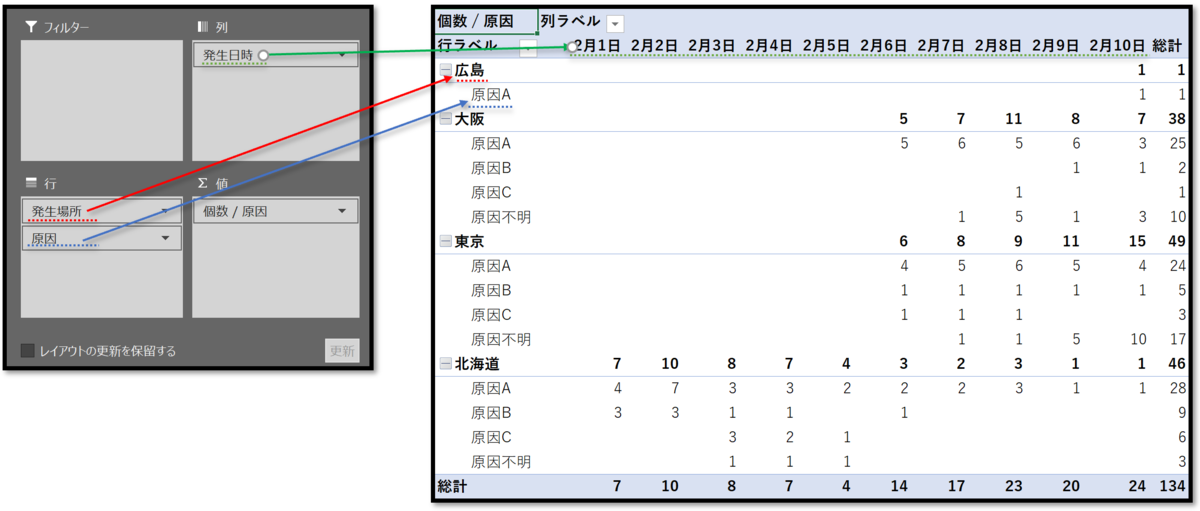
Task: Open the 列ラベル filter dropdown
Action: (615, 23)
